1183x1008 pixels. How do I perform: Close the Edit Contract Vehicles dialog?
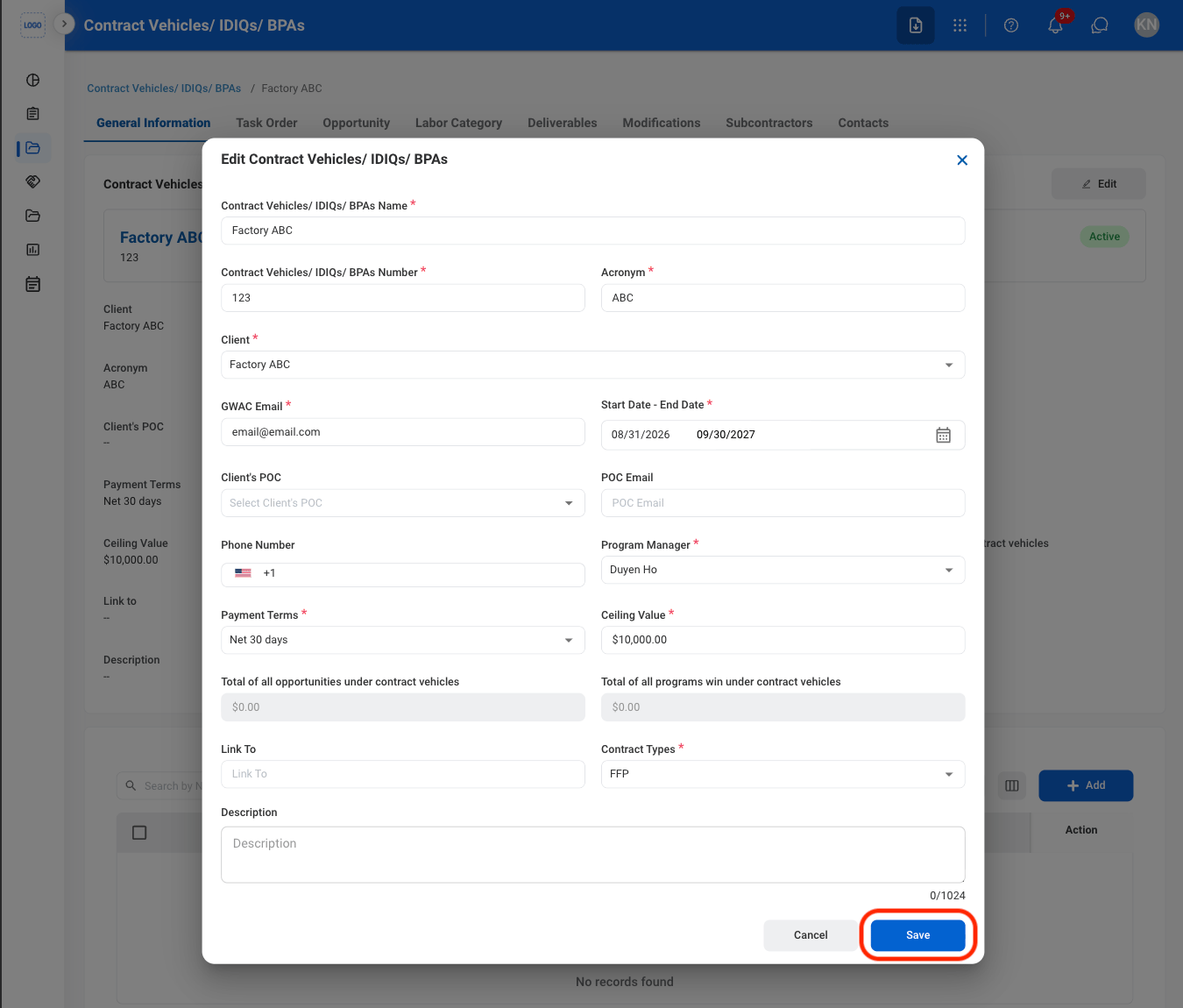pos(962,160)
